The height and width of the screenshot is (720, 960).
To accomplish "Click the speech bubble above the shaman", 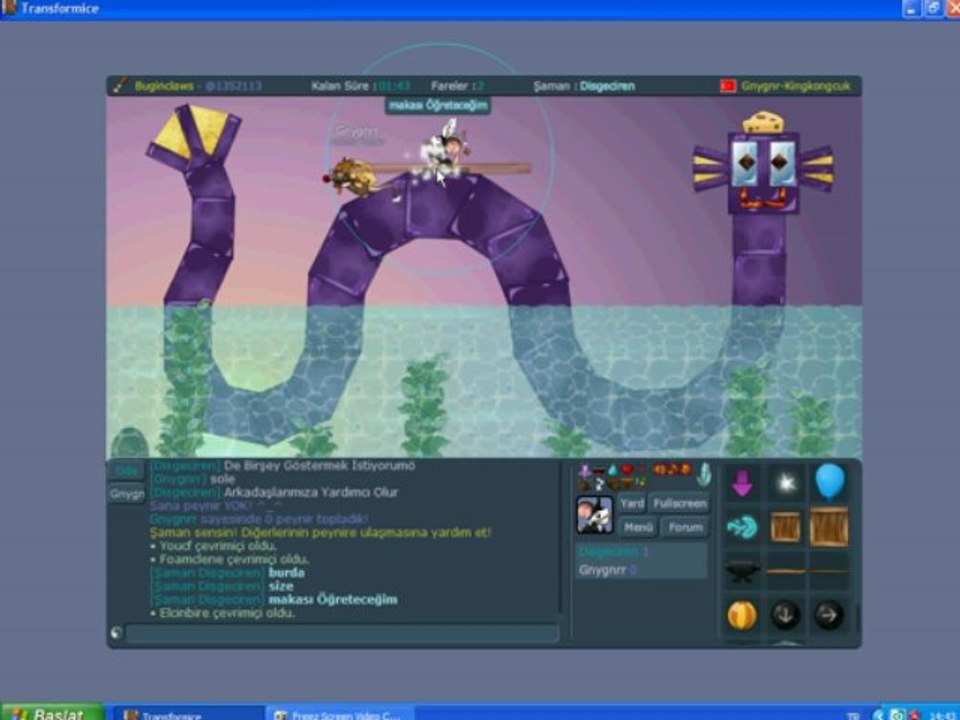I will [x=438, y=105].
